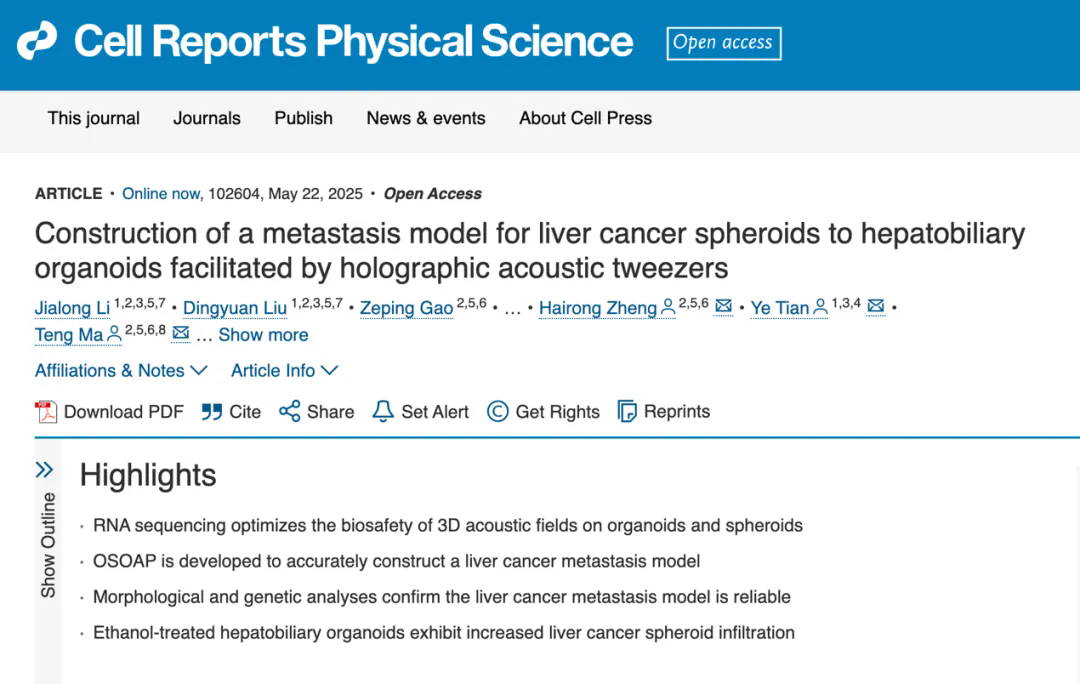Image resolution: width=1080 pixels, height=684 pixels.
Task: Click the About Cell Press menu item
Action: click(585, 118)
